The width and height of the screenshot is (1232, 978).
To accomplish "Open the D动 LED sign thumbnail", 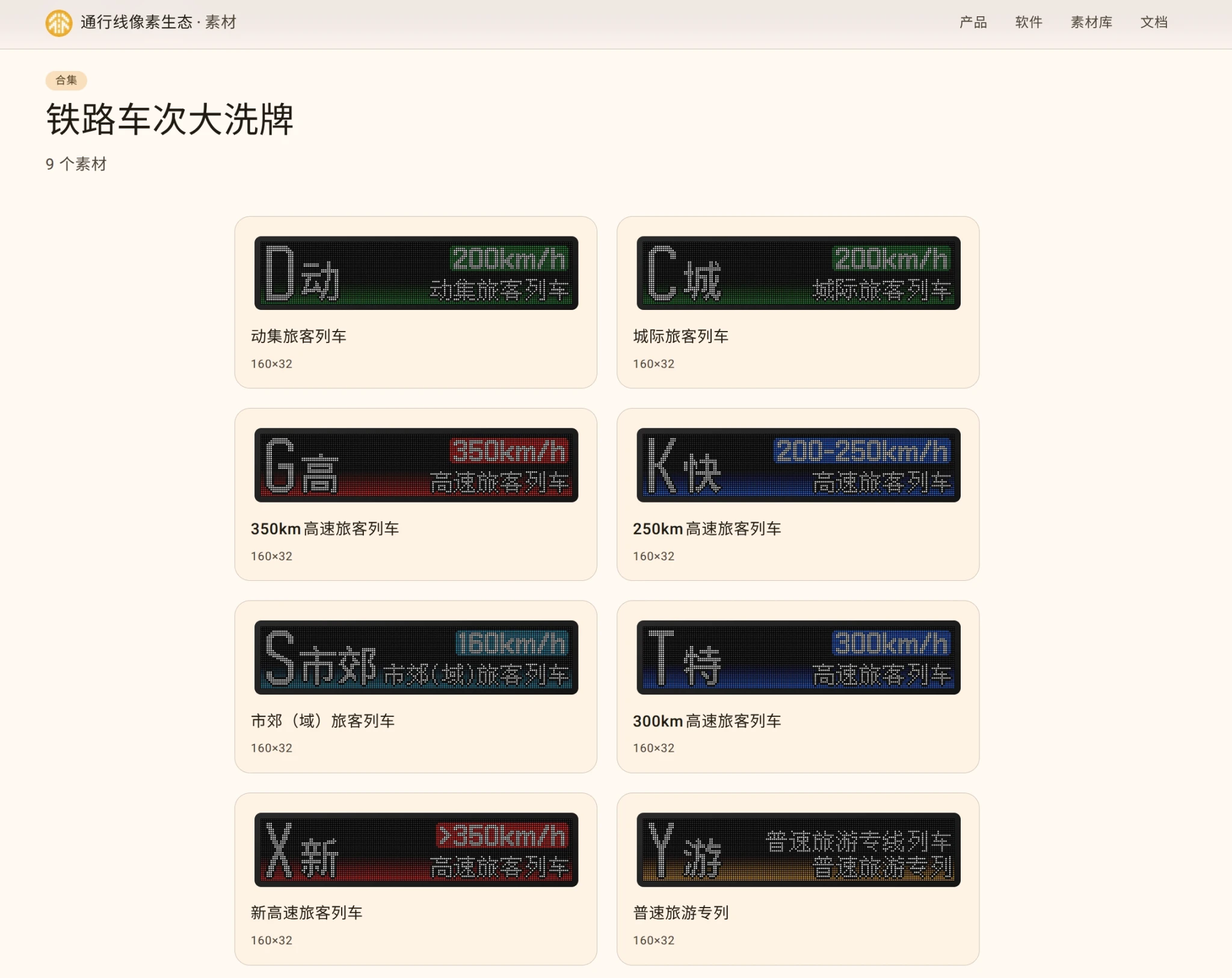I will pos(416,273).
